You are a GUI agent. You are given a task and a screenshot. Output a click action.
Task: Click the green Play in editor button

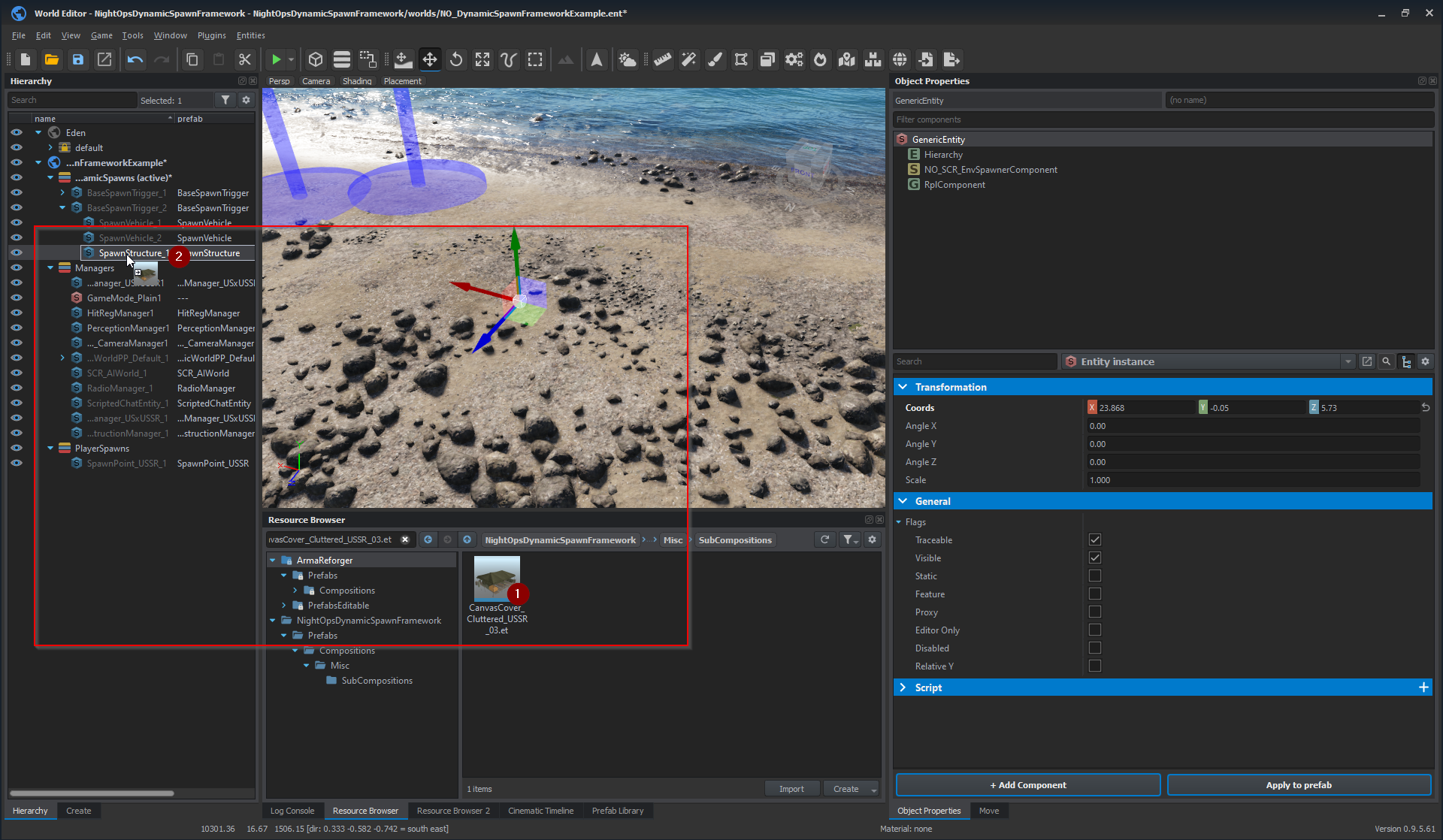[x=277, y=59]
